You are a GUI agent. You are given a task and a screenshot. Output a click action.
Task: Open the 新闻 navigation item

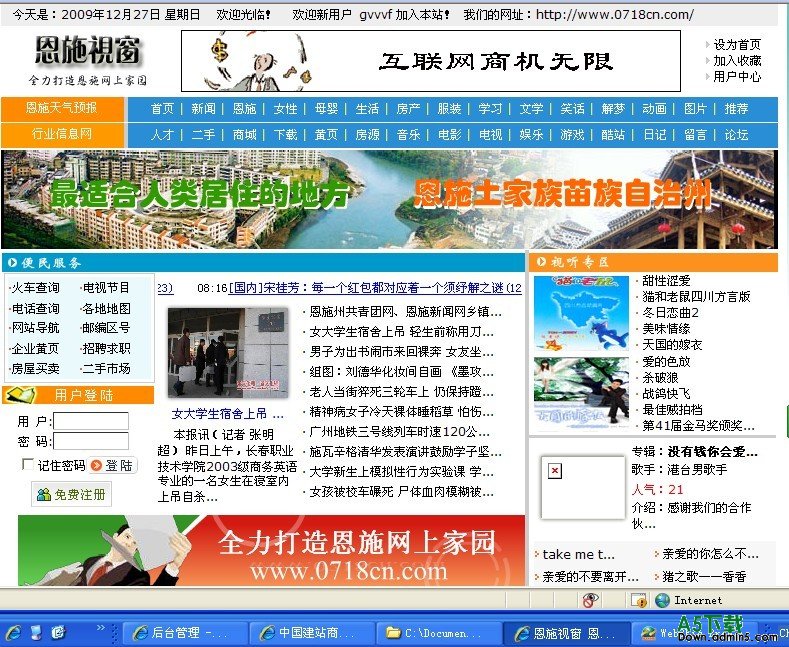click(203, 109)
